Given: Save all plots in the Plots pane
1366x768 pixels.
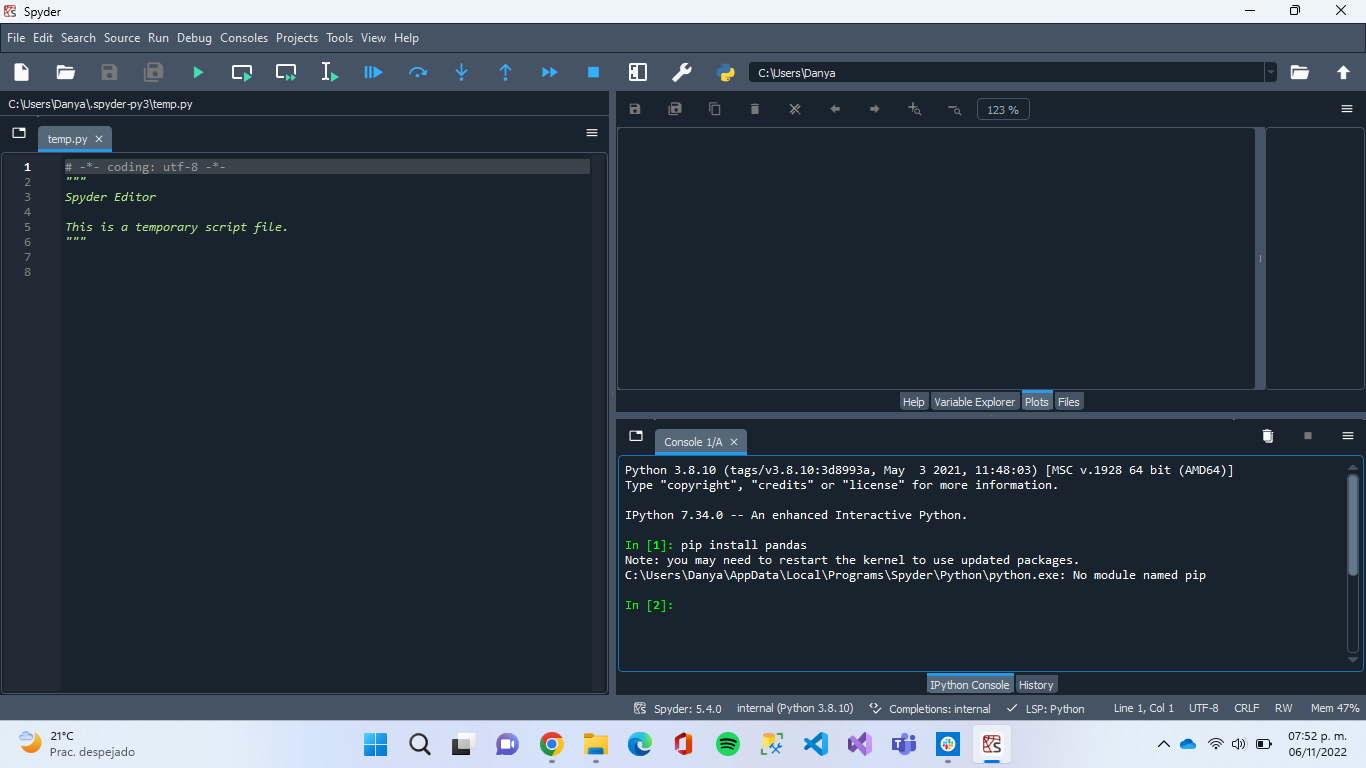Looking at the screenshot, I should [x=675, y=109].
